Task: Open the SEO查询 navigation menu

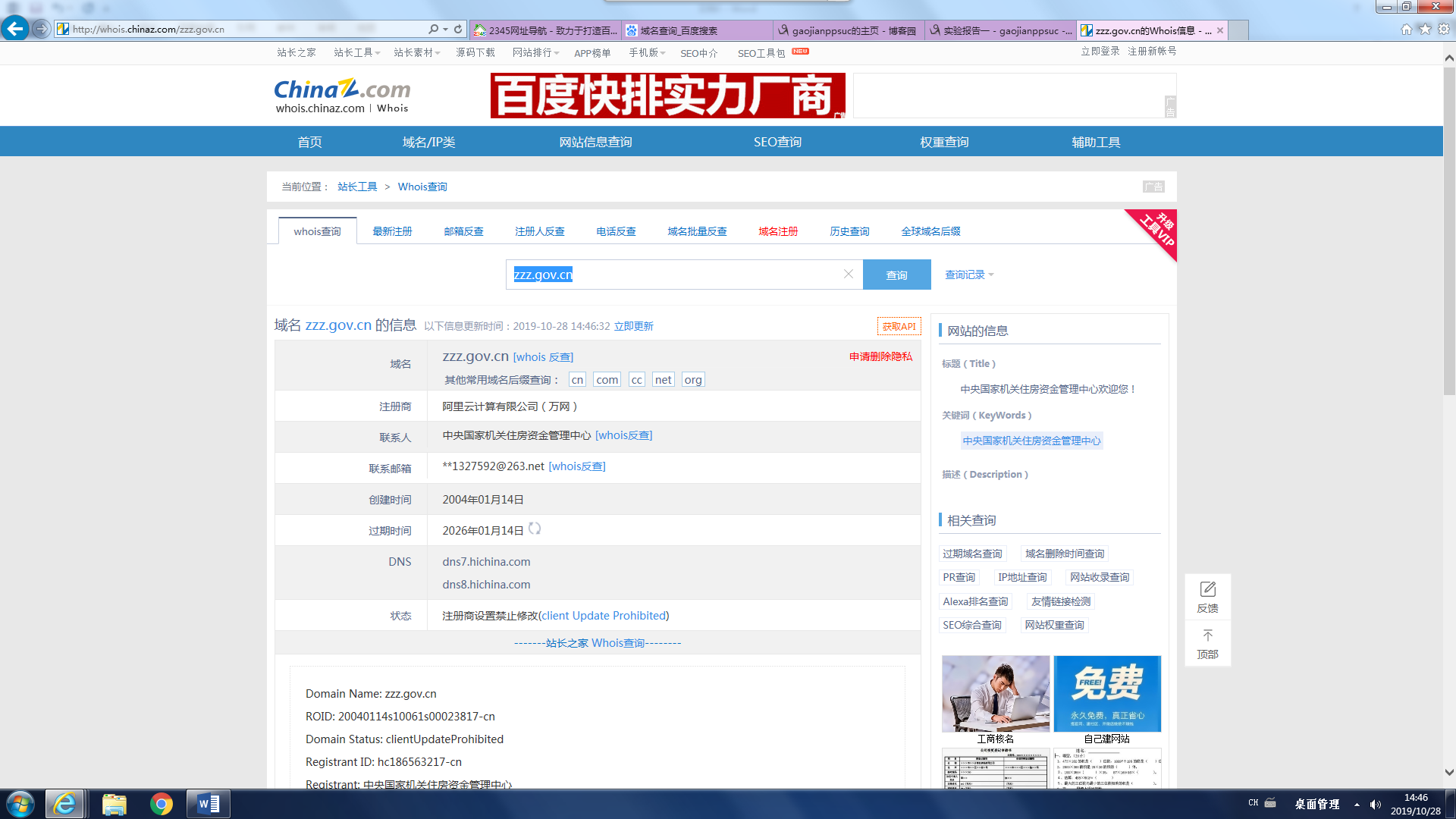Action: (777, 142)
